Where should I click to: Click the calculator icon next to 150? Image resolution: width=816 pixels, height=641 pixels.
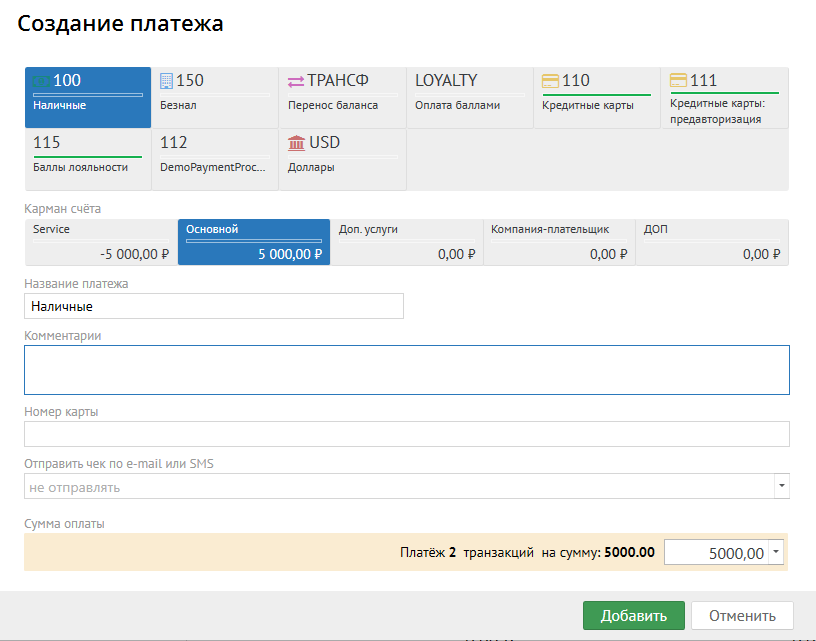coord(166,81)
